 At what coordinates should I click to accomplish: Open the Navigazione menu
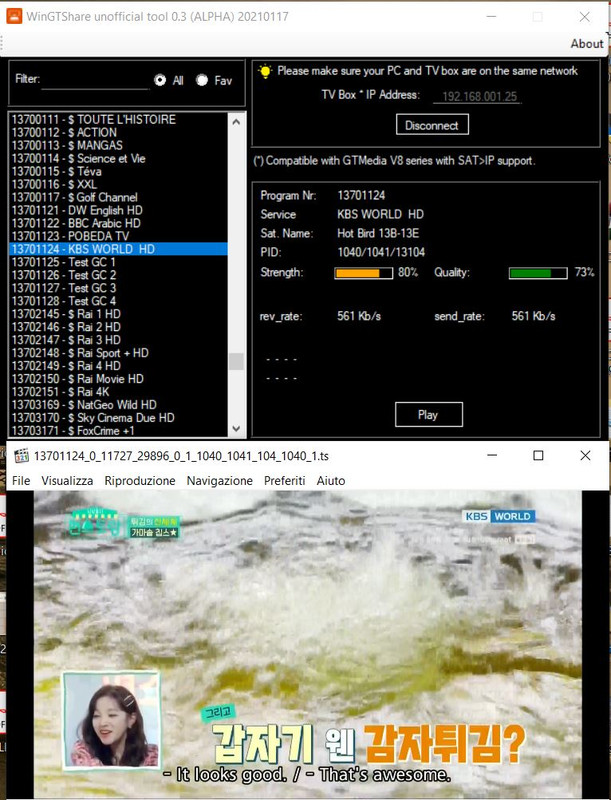coord(219,481)
